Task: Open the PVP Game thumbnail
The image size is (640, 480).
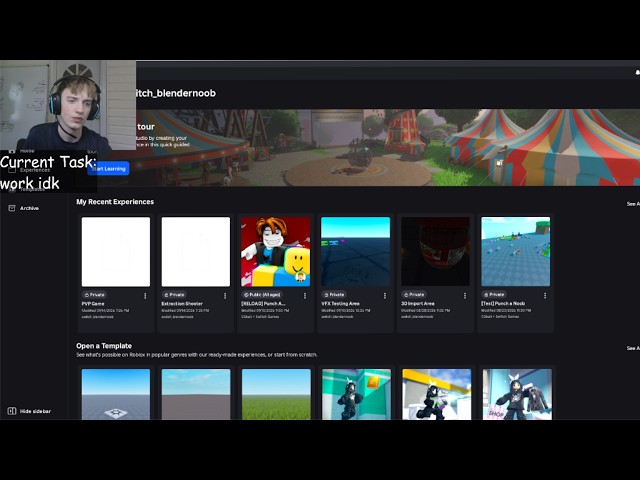Action: click(x=116, y=251)
